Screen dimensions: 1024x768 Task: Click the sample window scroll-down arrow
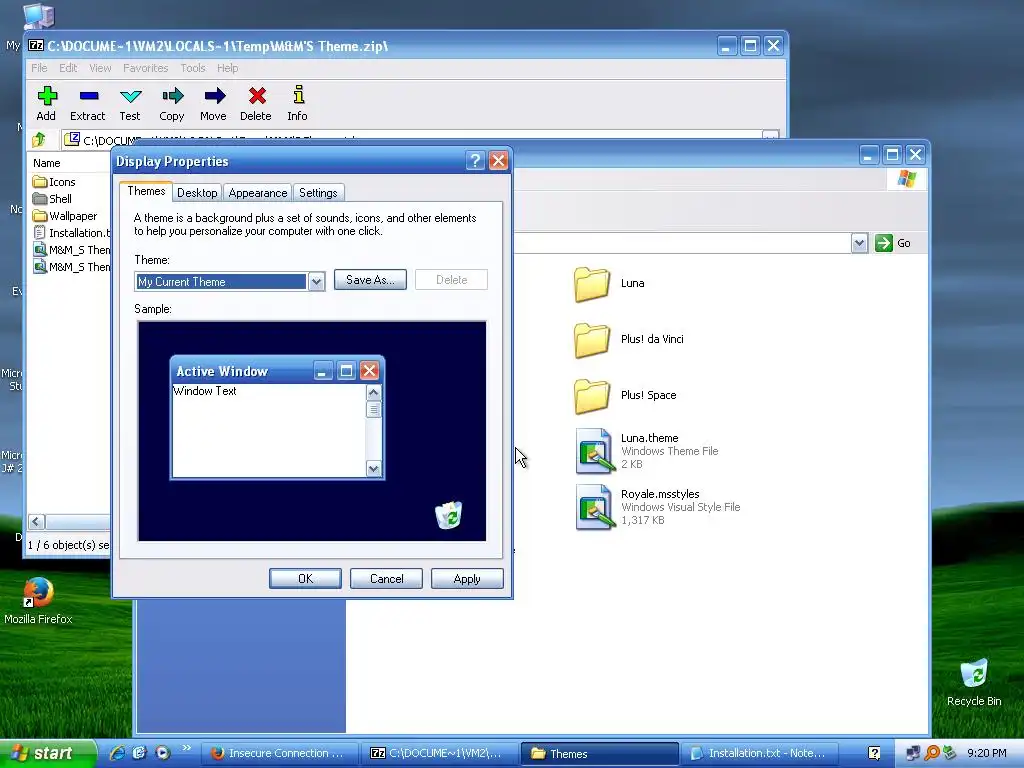374,468
